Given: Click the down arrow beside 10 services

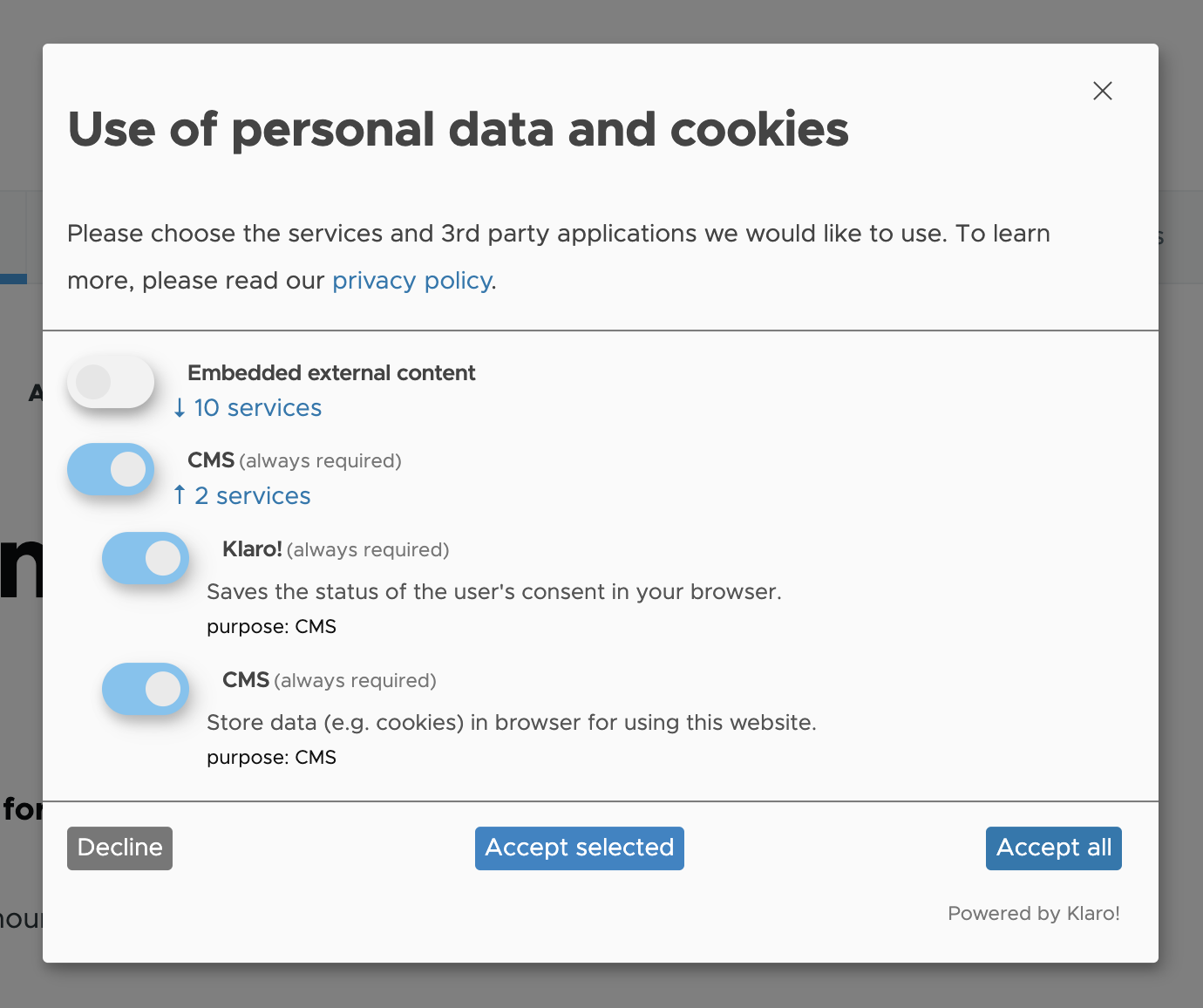Looking at the screenshot, I should (180, 408).
